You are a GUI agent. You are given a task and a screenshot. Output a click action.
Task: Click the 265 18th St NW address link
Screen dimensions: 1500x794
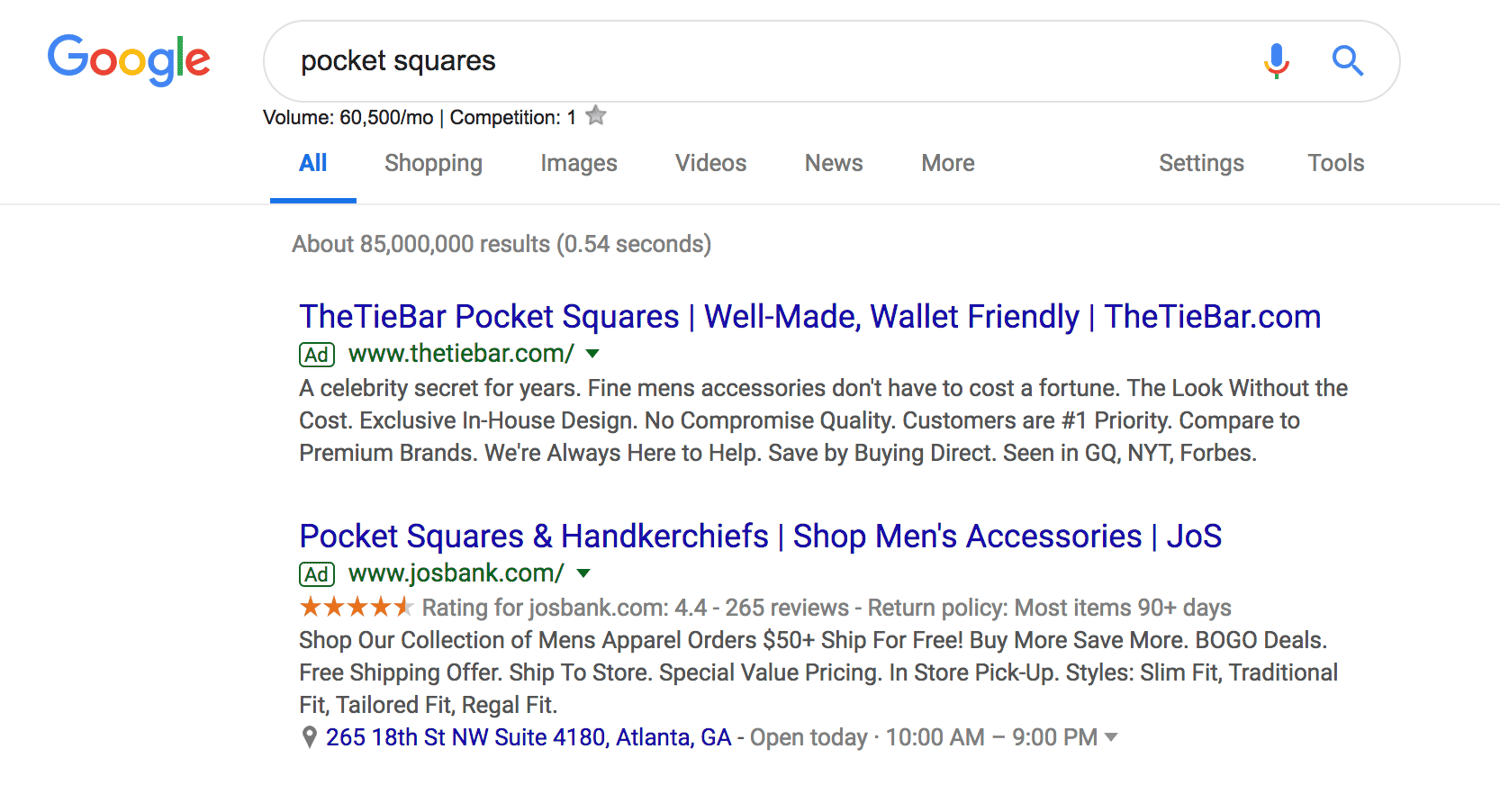pos(528,738)
